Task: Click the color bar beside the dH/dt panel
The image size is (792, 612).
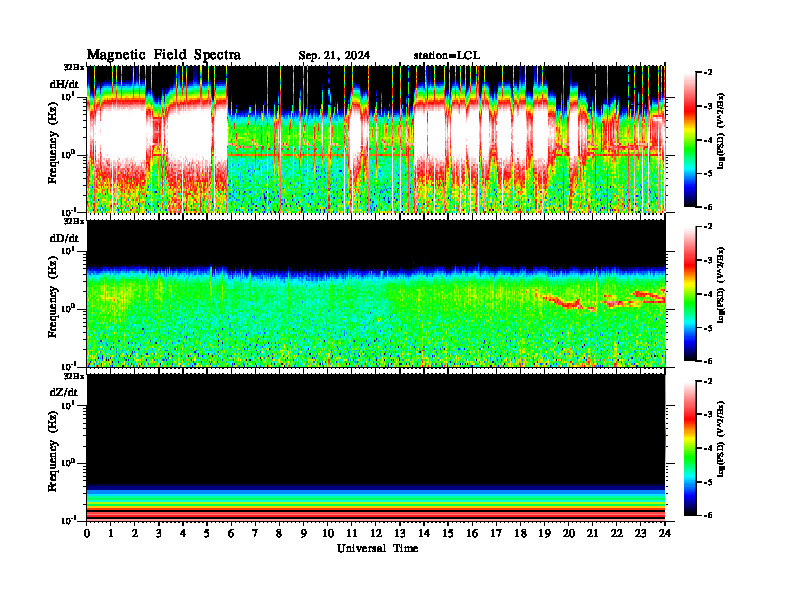Action: pos(690,140)
